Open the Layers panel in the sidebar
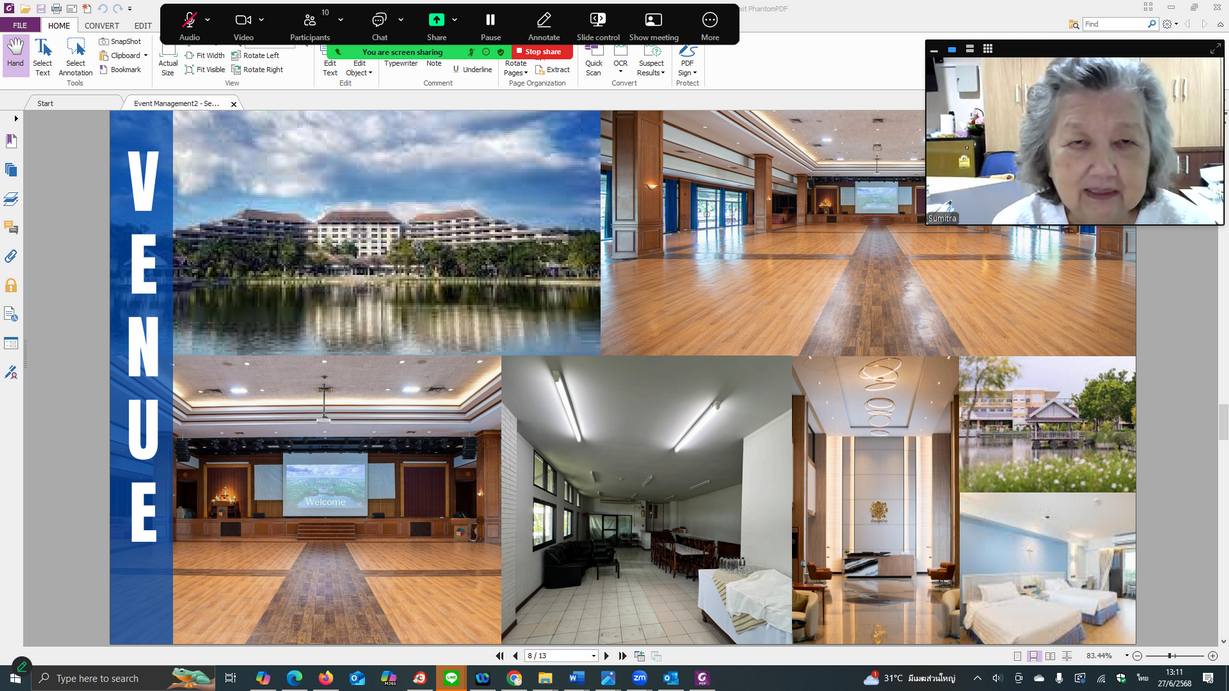Viewport: 1229px width, 691px height. click(11, 199)
